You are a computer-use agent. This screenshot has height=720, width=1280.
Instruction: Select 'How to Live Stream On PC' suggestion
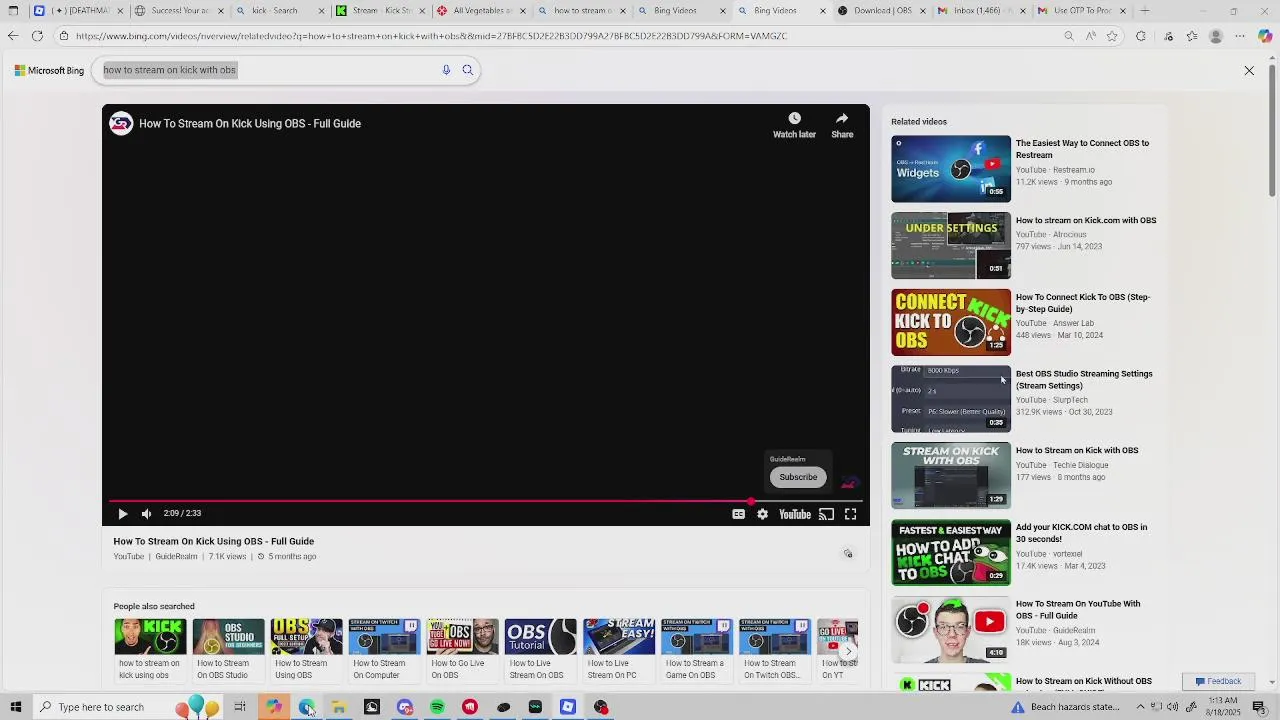click(618, 650)
